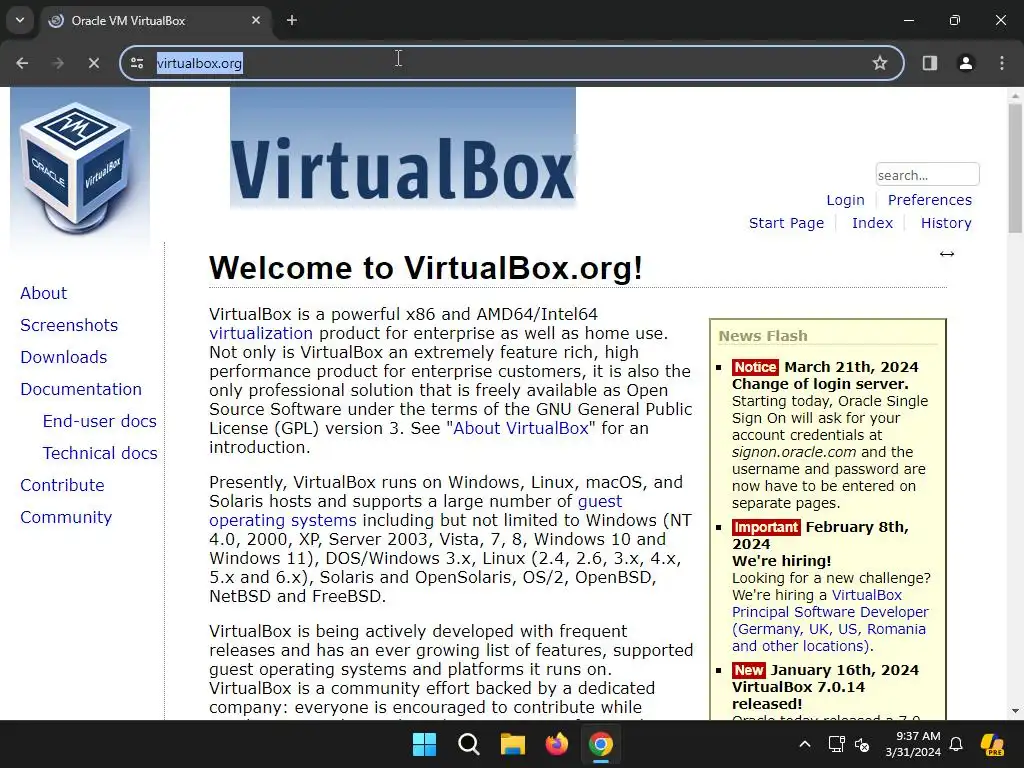Open the notifications bell icon
Viewport: 1024px width, 768px height.
pyautogui.click(x=956, y=744)
